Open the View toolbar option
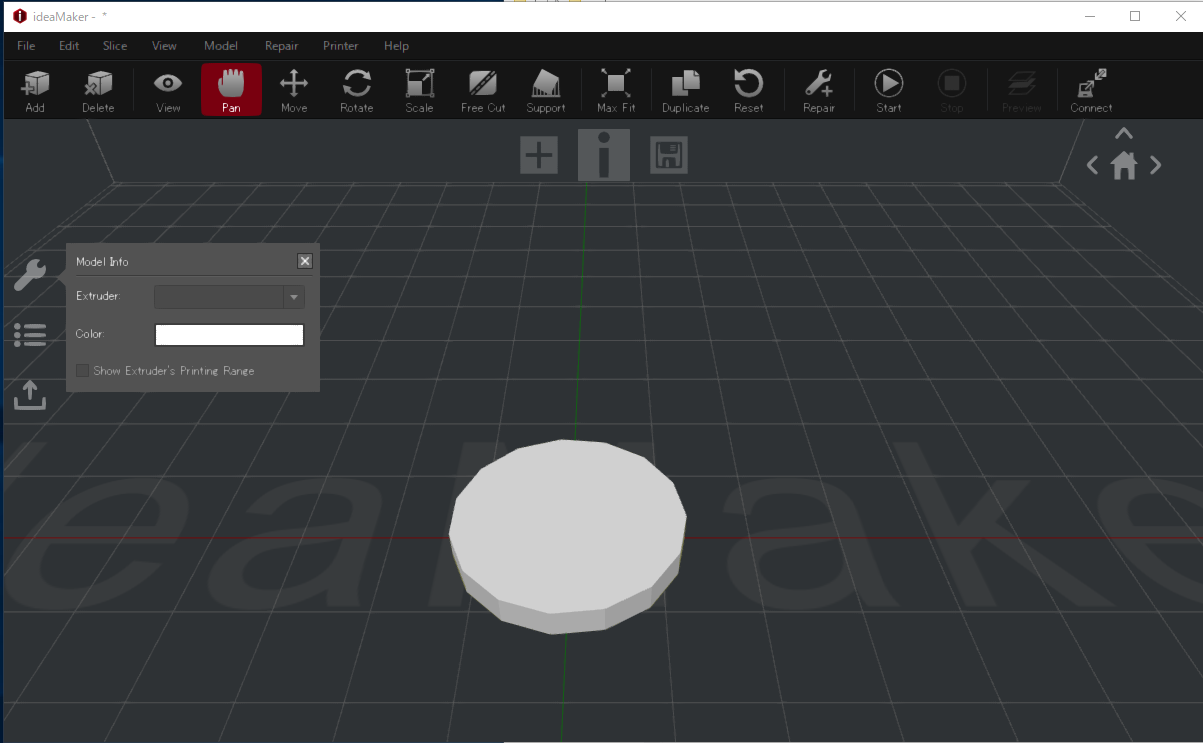The height and width of the screenshot is (743, 1203). coord(168,90)
